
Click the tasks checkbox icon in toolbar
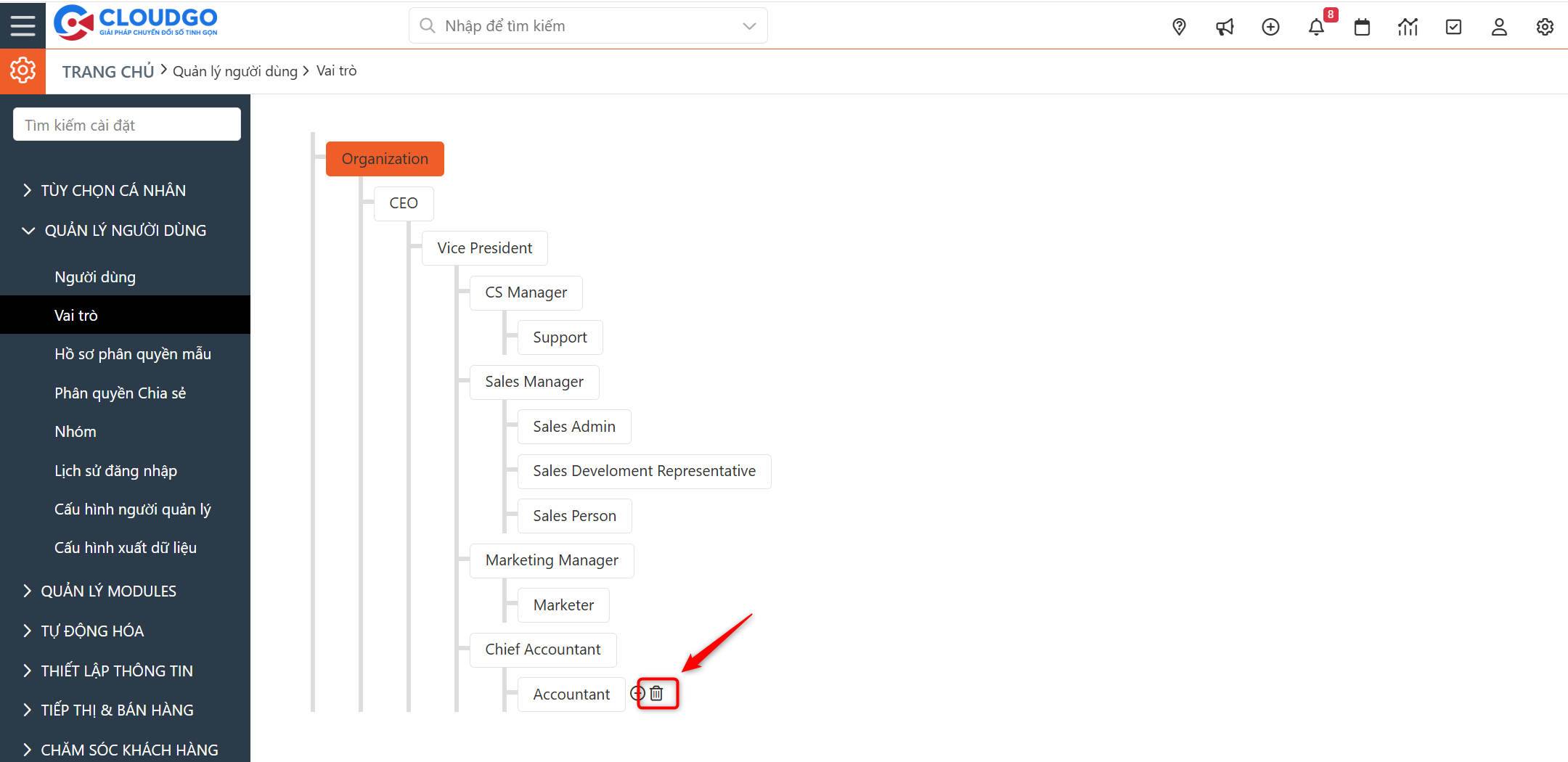[x=1453, y=26]
